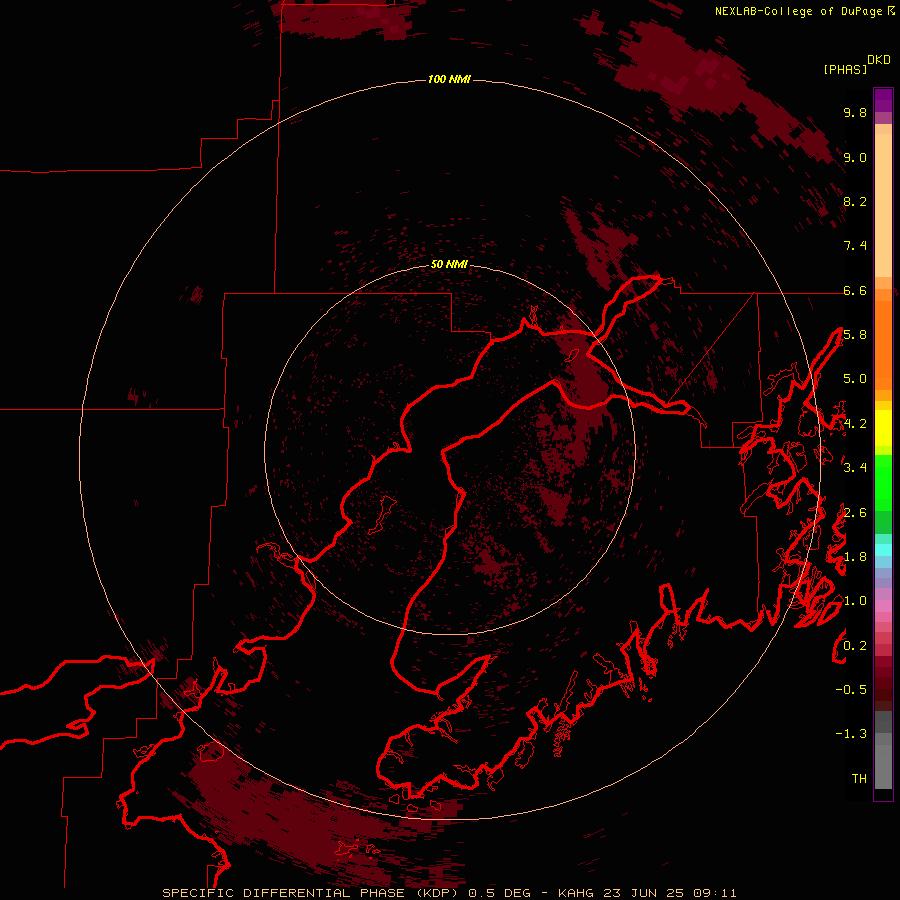Select the 2.6 legend value
Screen dimensions: 900x900
(855, 512)
